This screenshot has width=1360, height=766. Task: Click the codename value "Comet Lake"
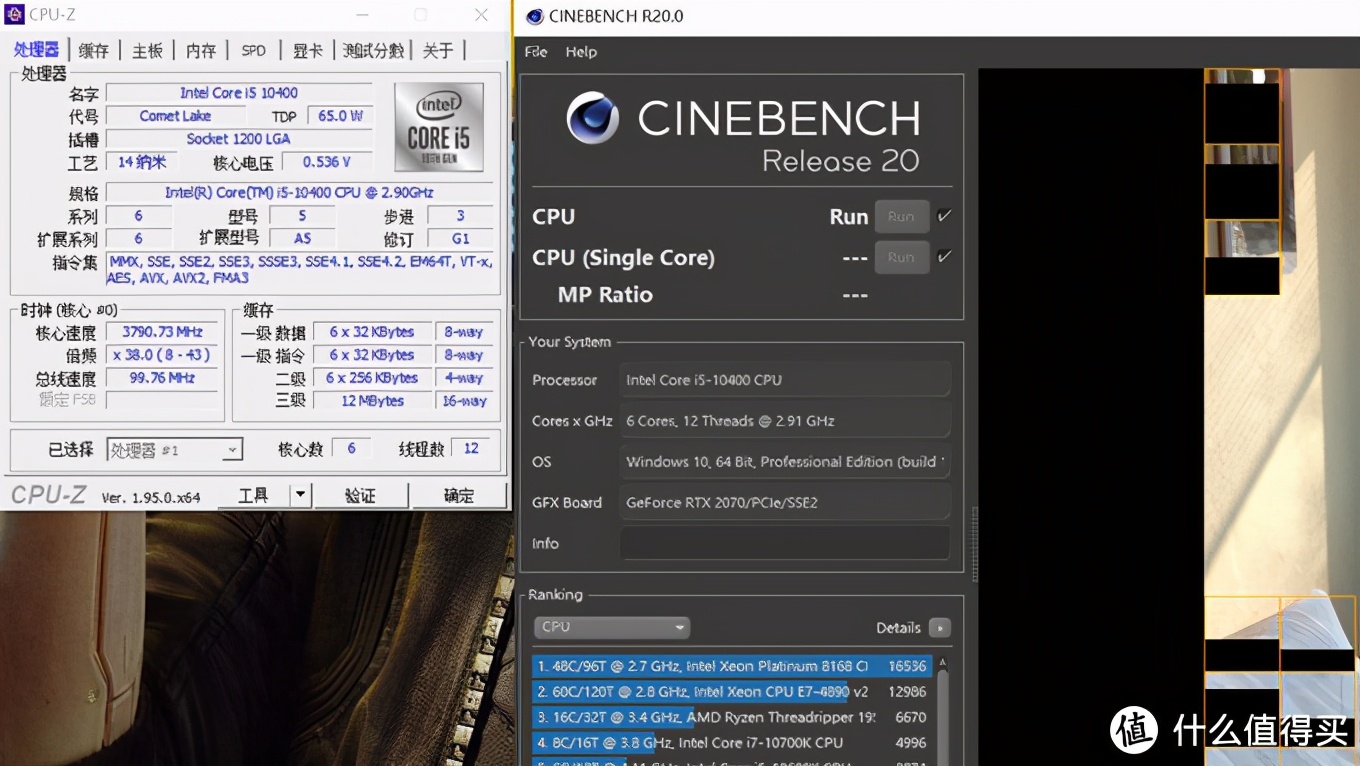pyautogui.click(x=175, y=116)
